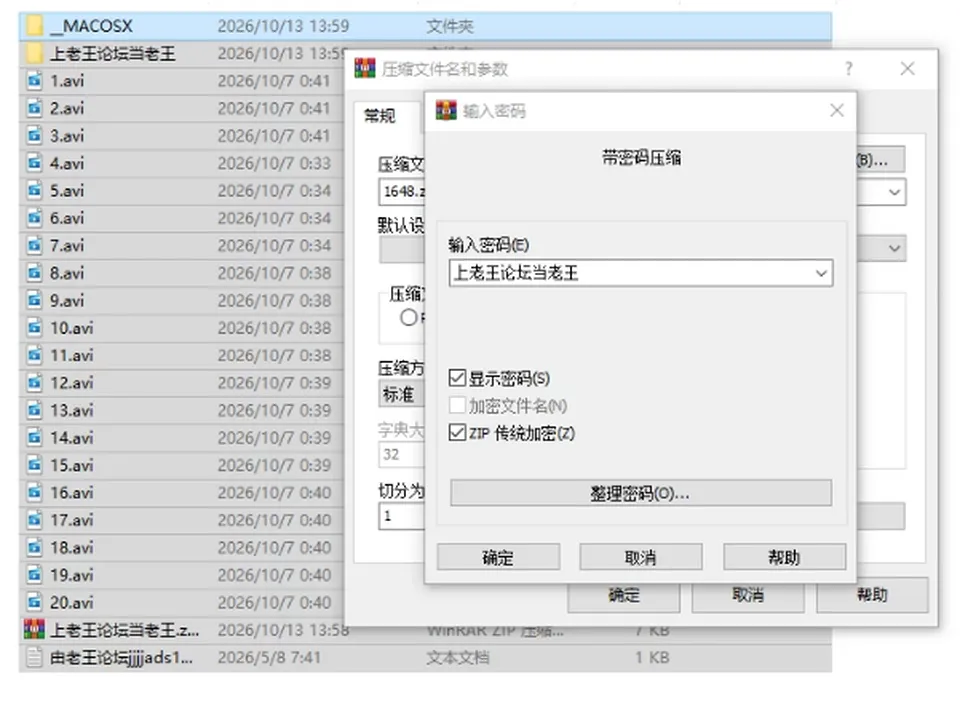Open the 压缩方式 标准 dropdown
This screenshot has height=722, width=960.
(402, 394)
